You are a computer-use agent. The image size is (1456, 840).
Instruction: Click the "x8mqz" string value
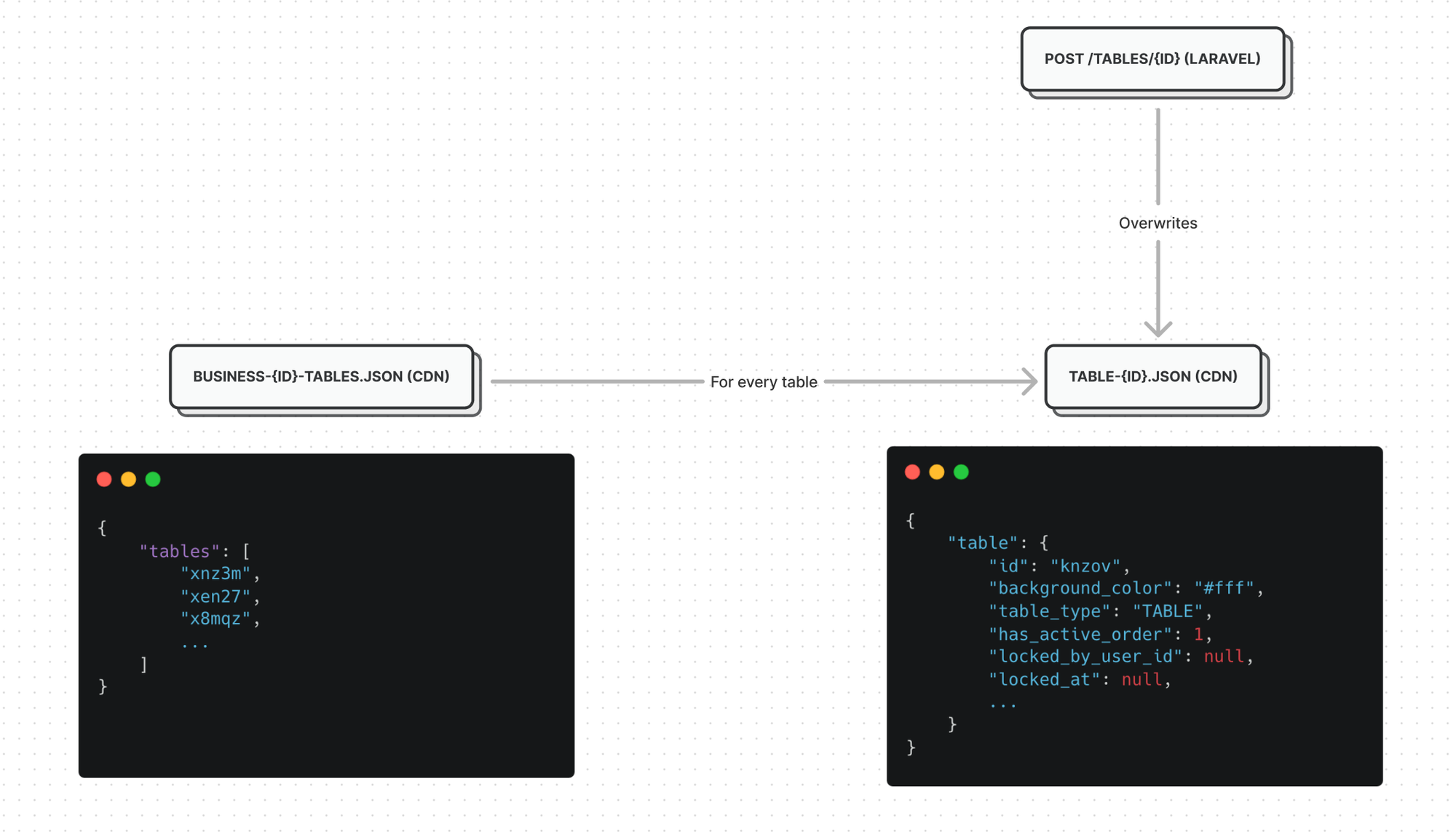tap(215, 619)
